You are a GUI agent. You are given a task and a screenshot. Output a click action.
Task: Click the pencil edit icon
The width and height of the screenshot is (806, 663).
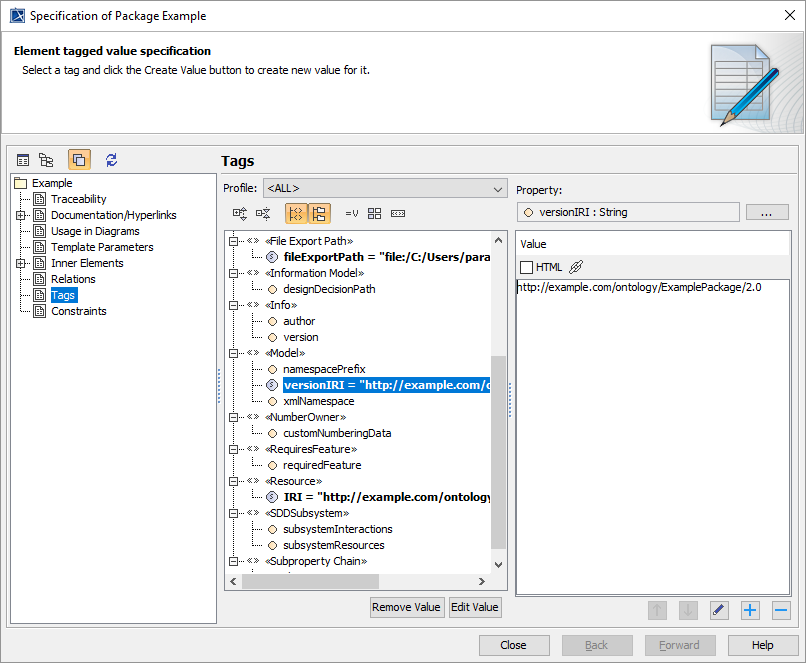[719, 610]
